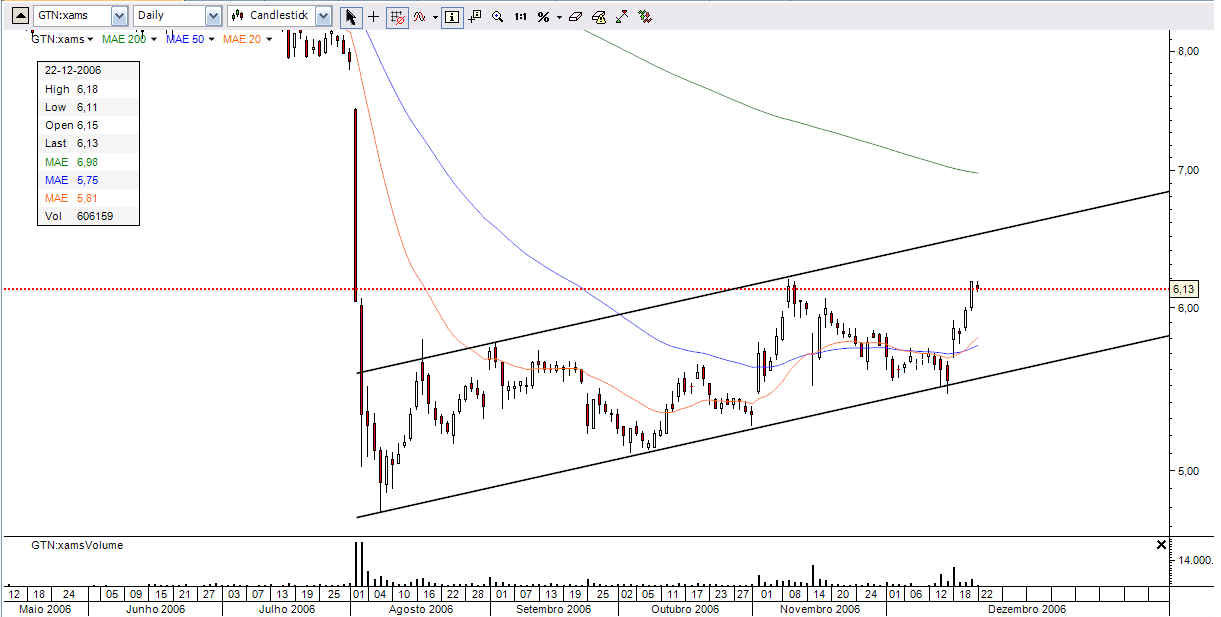
Task: Reset chart scale with 1:1 button
Action: point(521,17)
